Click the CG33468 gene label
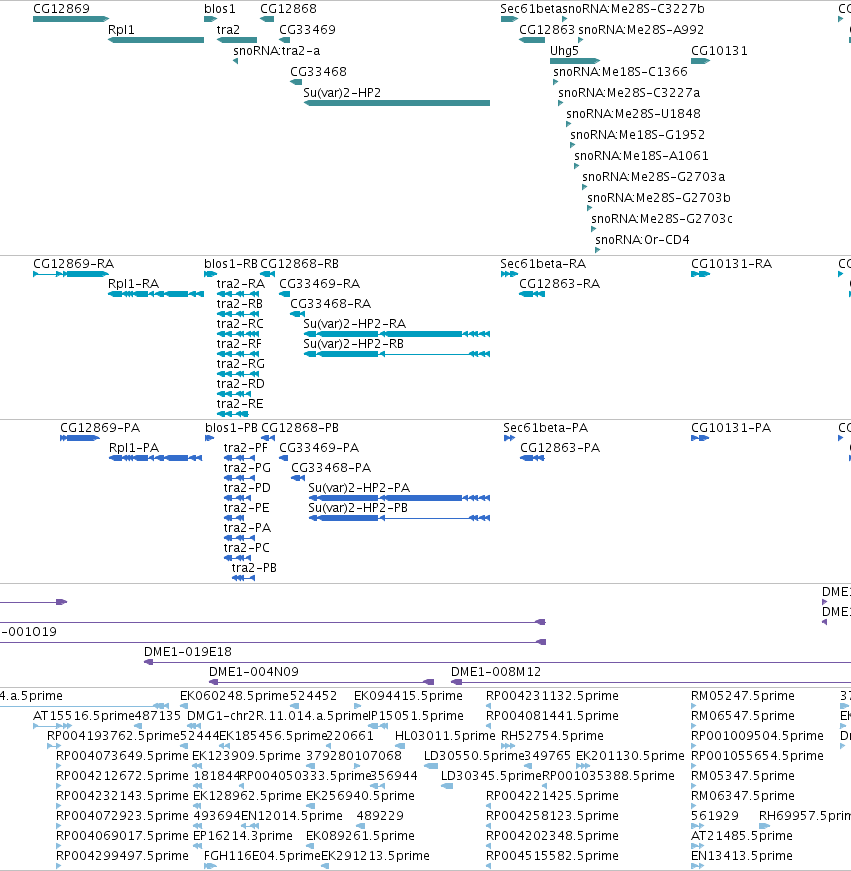The image size is (851, 871). [x=318, y=72]
